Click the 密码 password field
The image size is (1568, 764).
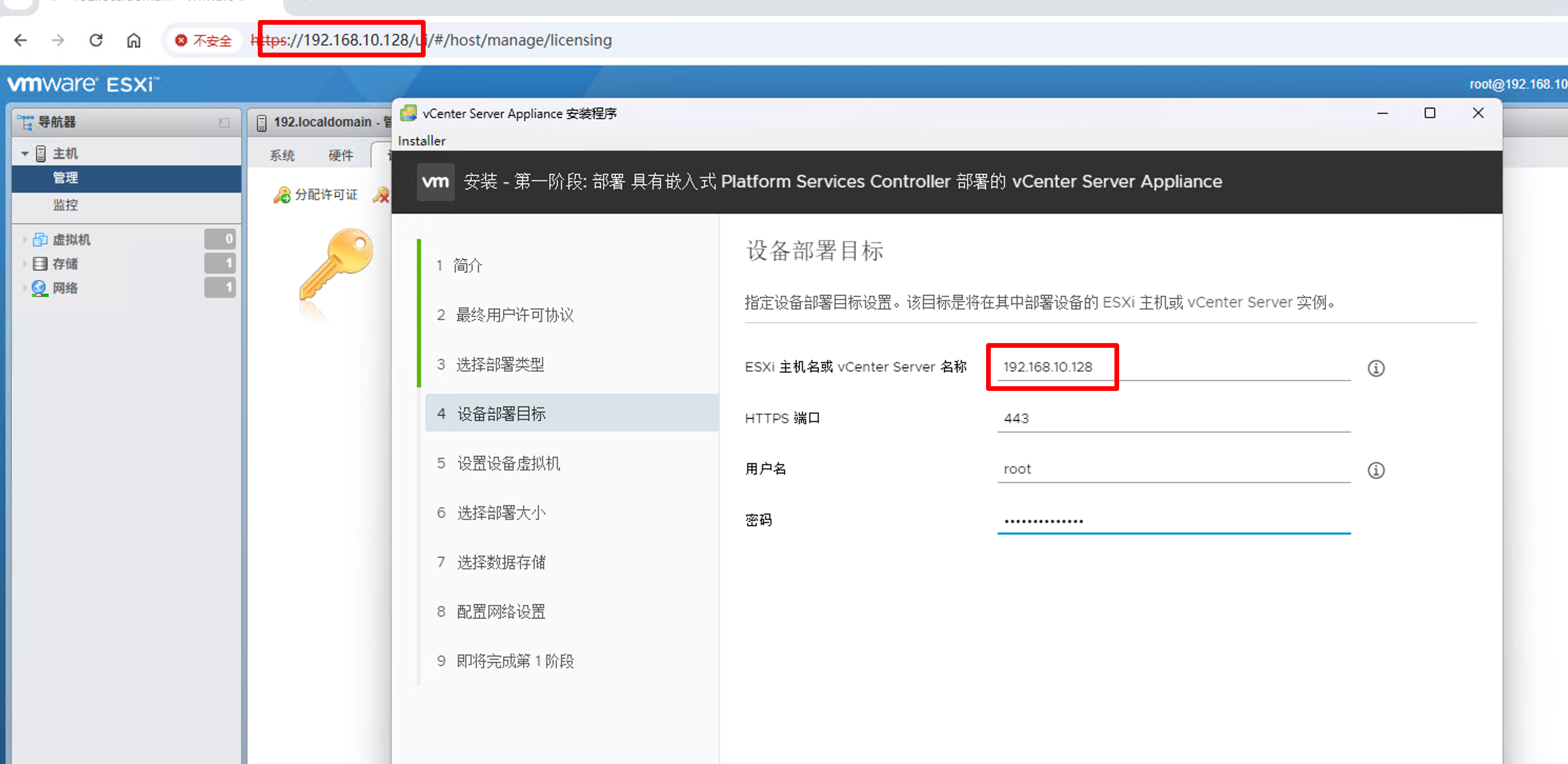click(x=1173, y=520)
